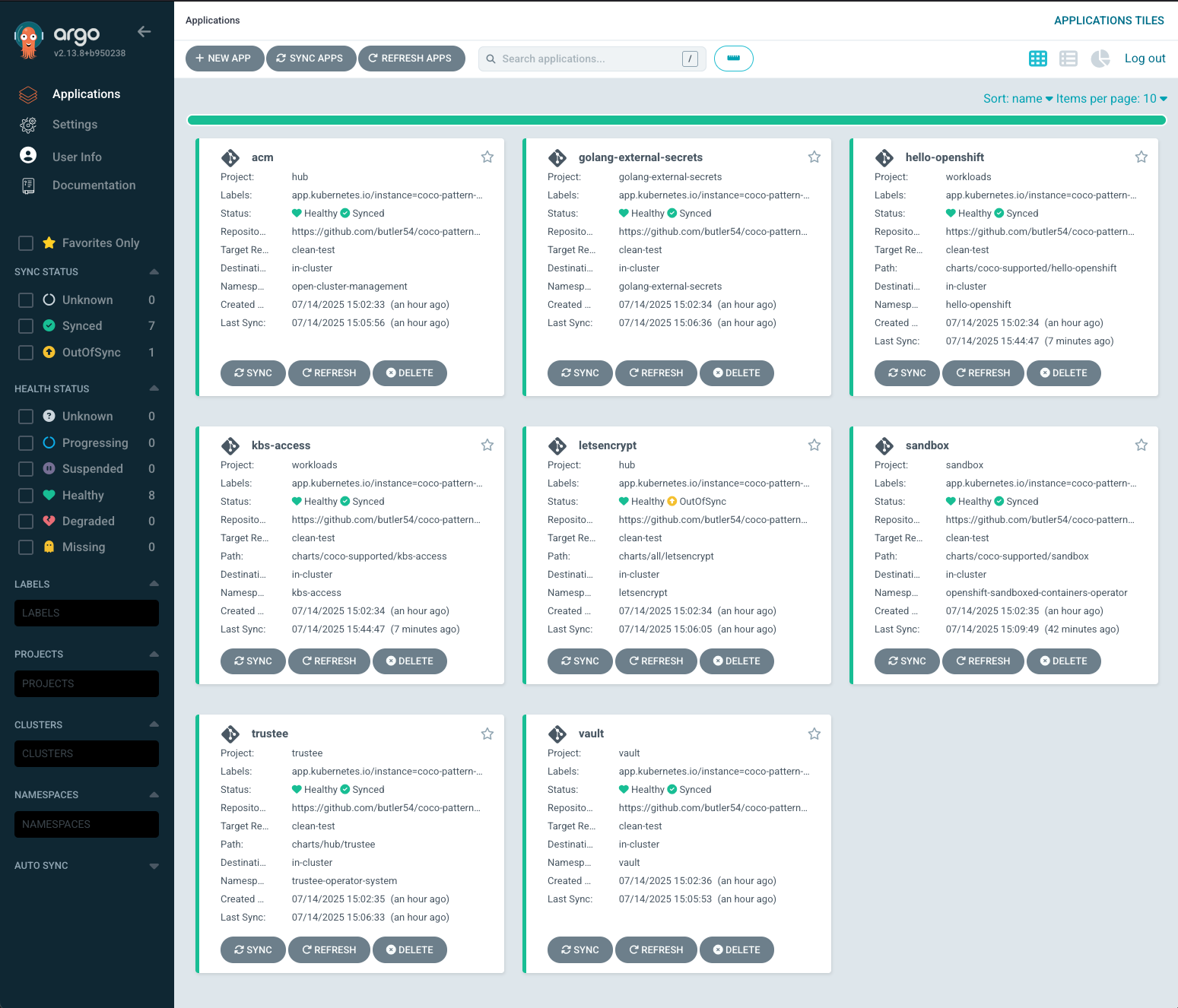
Task: Sync the vault application
Action: pyautogui.click(x=579, y=949)
